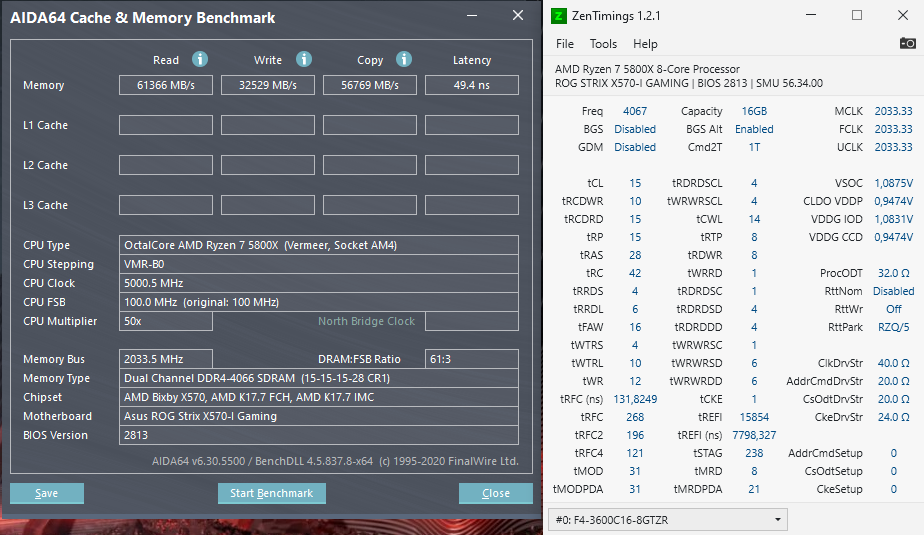The width and height of the screenshot is (924, 535).
Task: Click the empty L2 Cache Write field
Action: [x=268, y=165]
